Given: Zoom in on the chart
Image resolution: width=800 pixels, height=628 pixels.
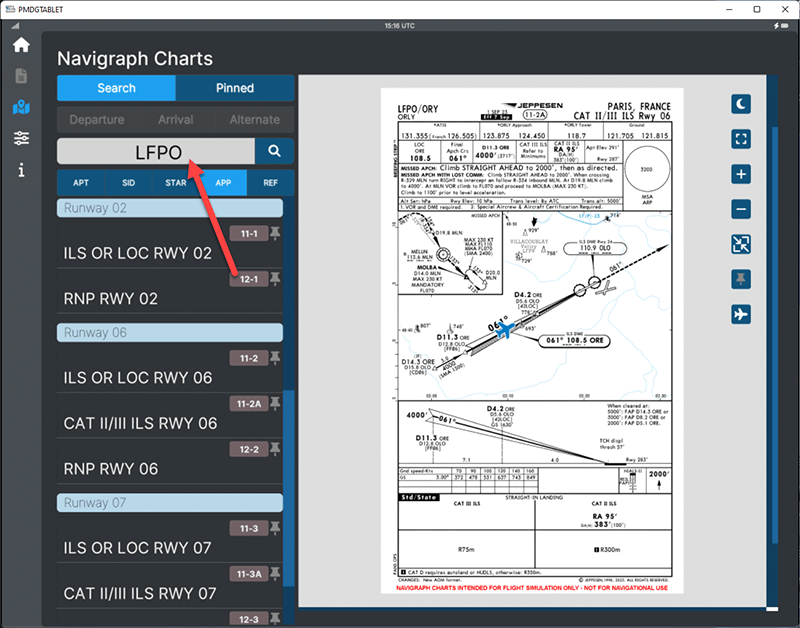Looking at the screenshot, I should click(x=741, y=174).
